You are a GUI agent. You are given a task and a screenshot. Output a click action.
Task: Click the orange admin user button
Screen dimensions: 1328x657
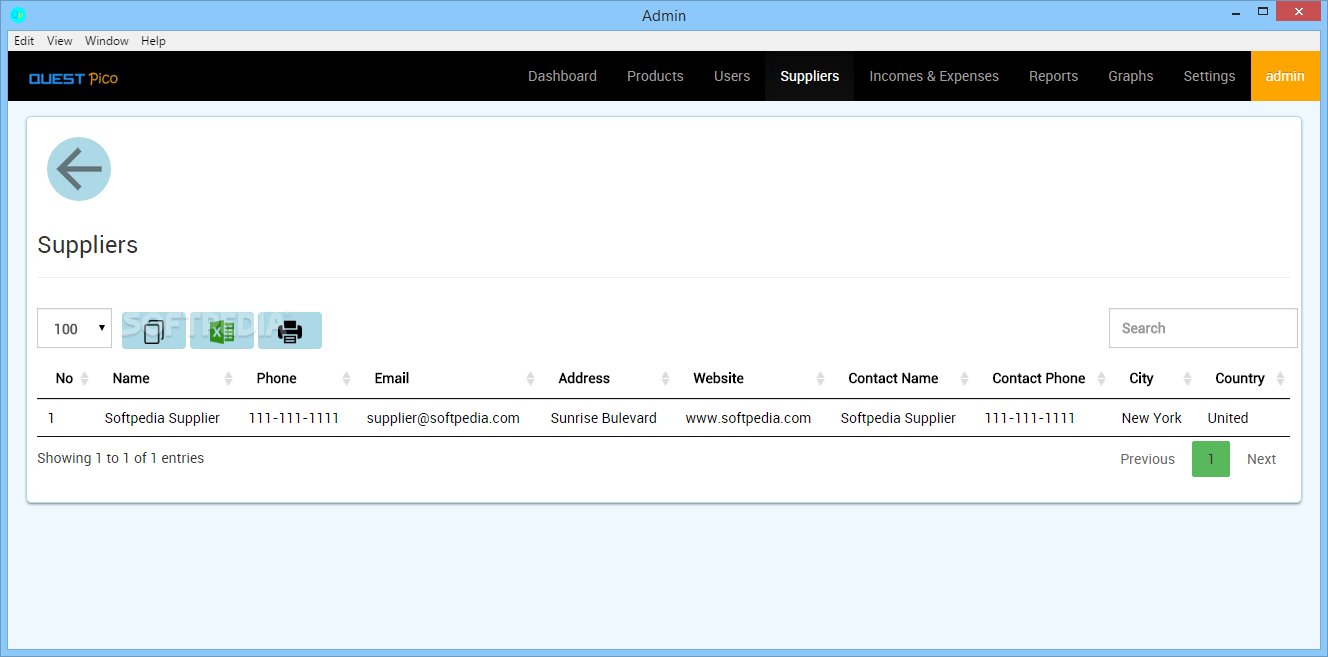pos(1285,76)
